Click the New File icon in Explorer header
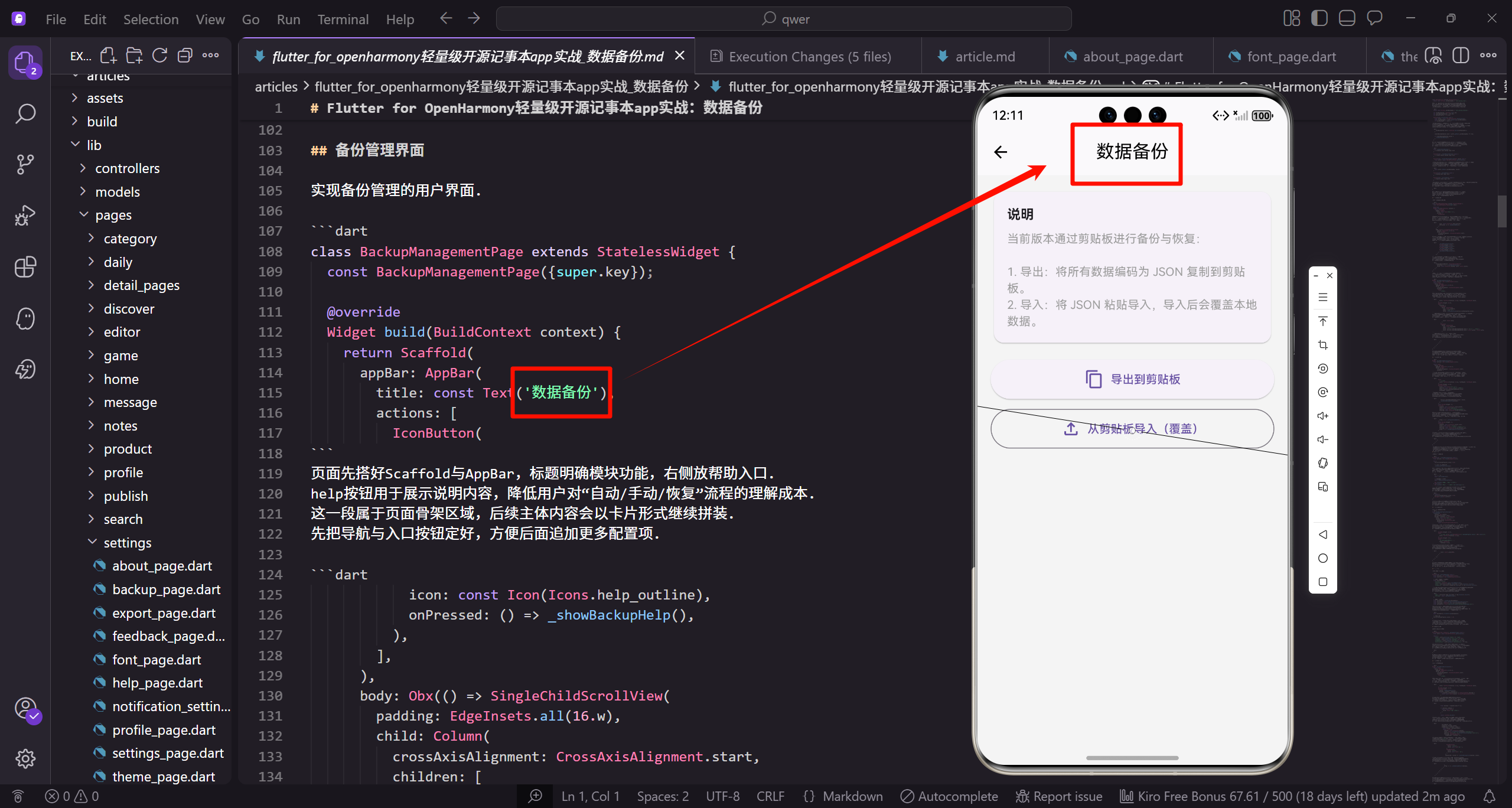 pos(108,56)
